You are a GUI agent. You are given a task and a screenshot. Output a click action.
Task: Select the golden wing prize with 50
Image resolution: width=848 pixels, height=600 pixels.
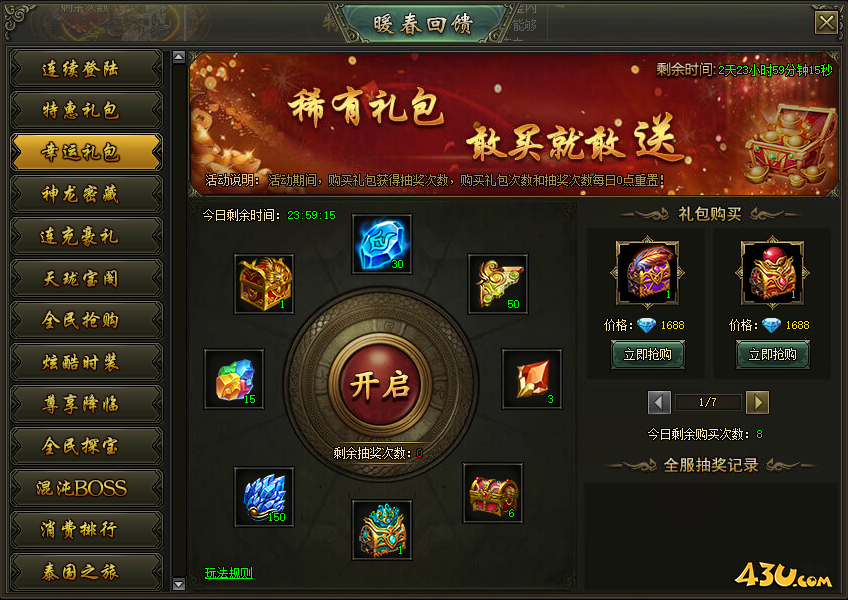(x=498, y=284)
